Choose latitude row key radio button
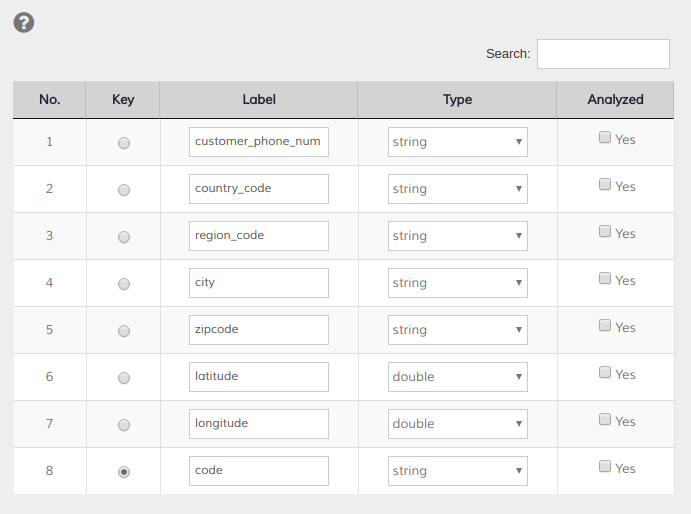 [x=124, y=378]
